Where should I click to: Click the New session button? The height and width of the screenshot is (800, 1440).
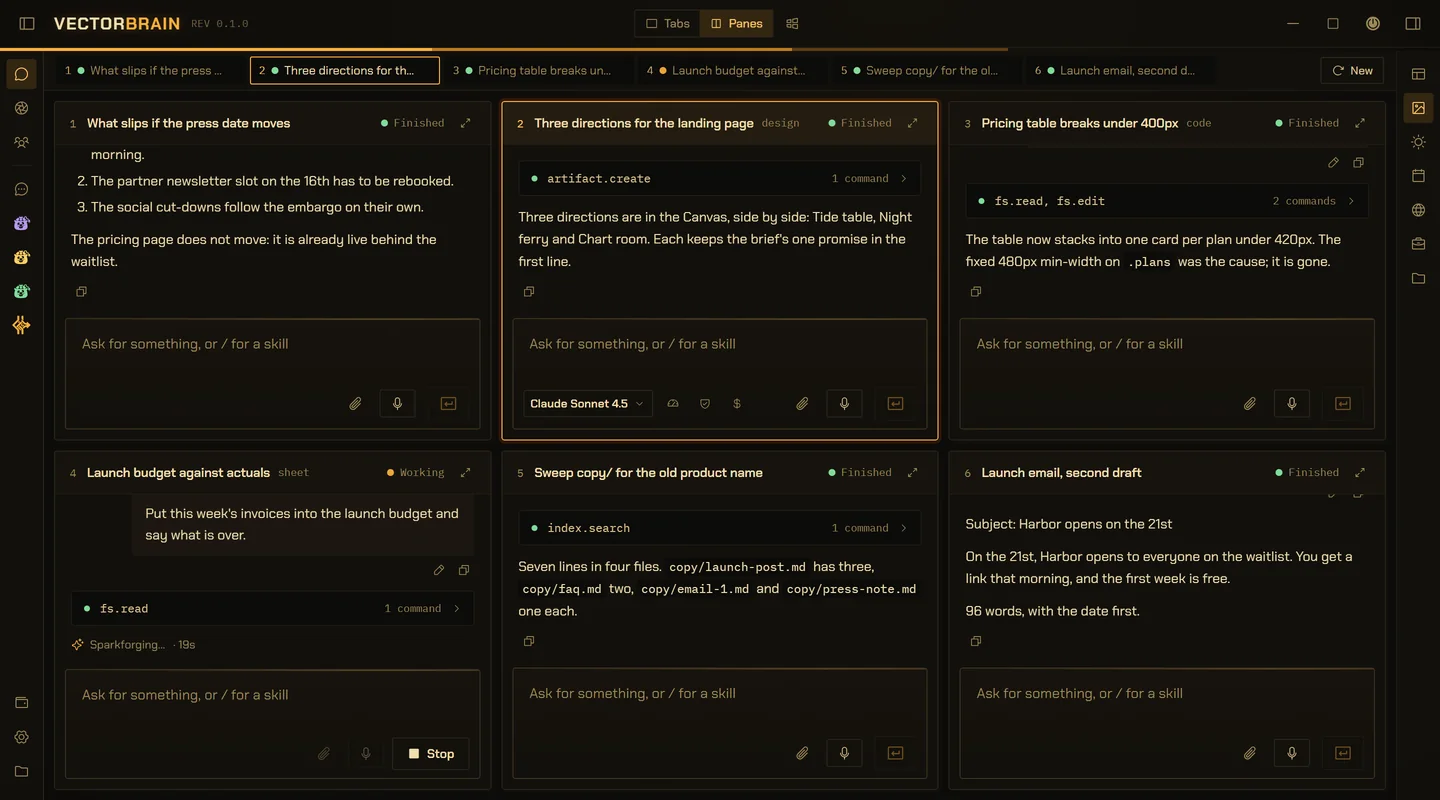tap(1352, 71)
